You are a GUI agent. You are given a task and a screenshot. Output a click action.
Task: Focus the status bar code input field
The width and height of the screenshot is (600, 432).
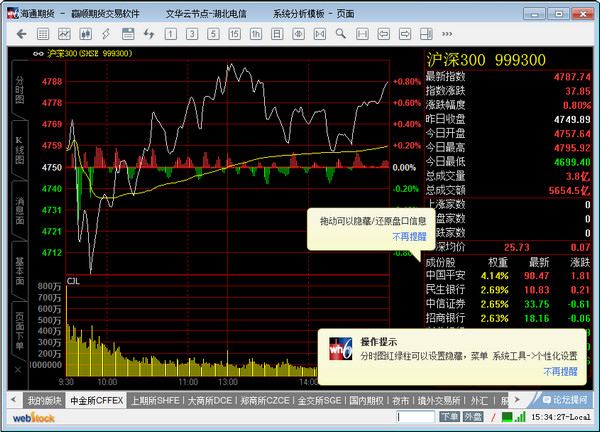point(416,417)
